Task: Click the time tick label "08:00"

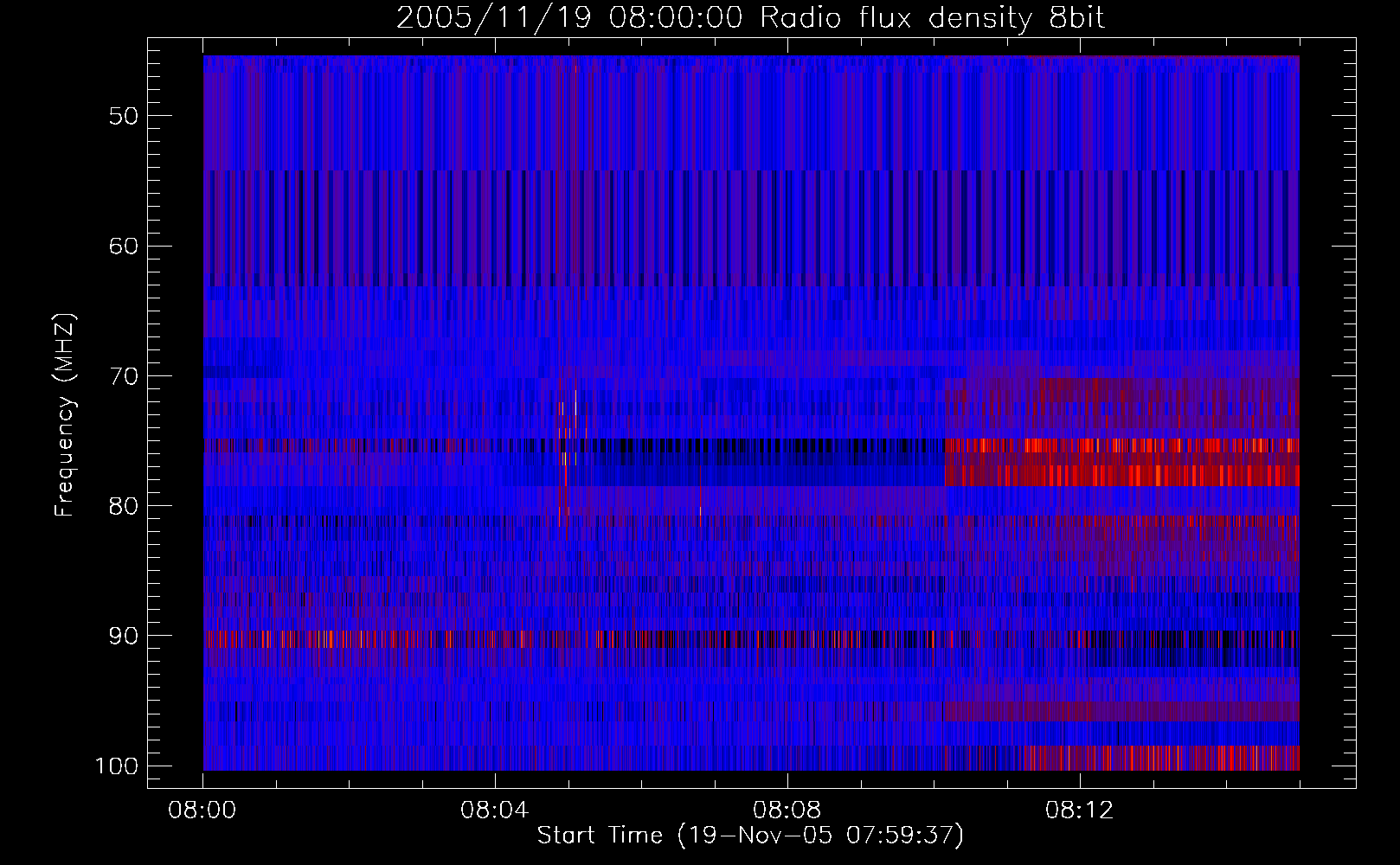Action: pos(202,811)
